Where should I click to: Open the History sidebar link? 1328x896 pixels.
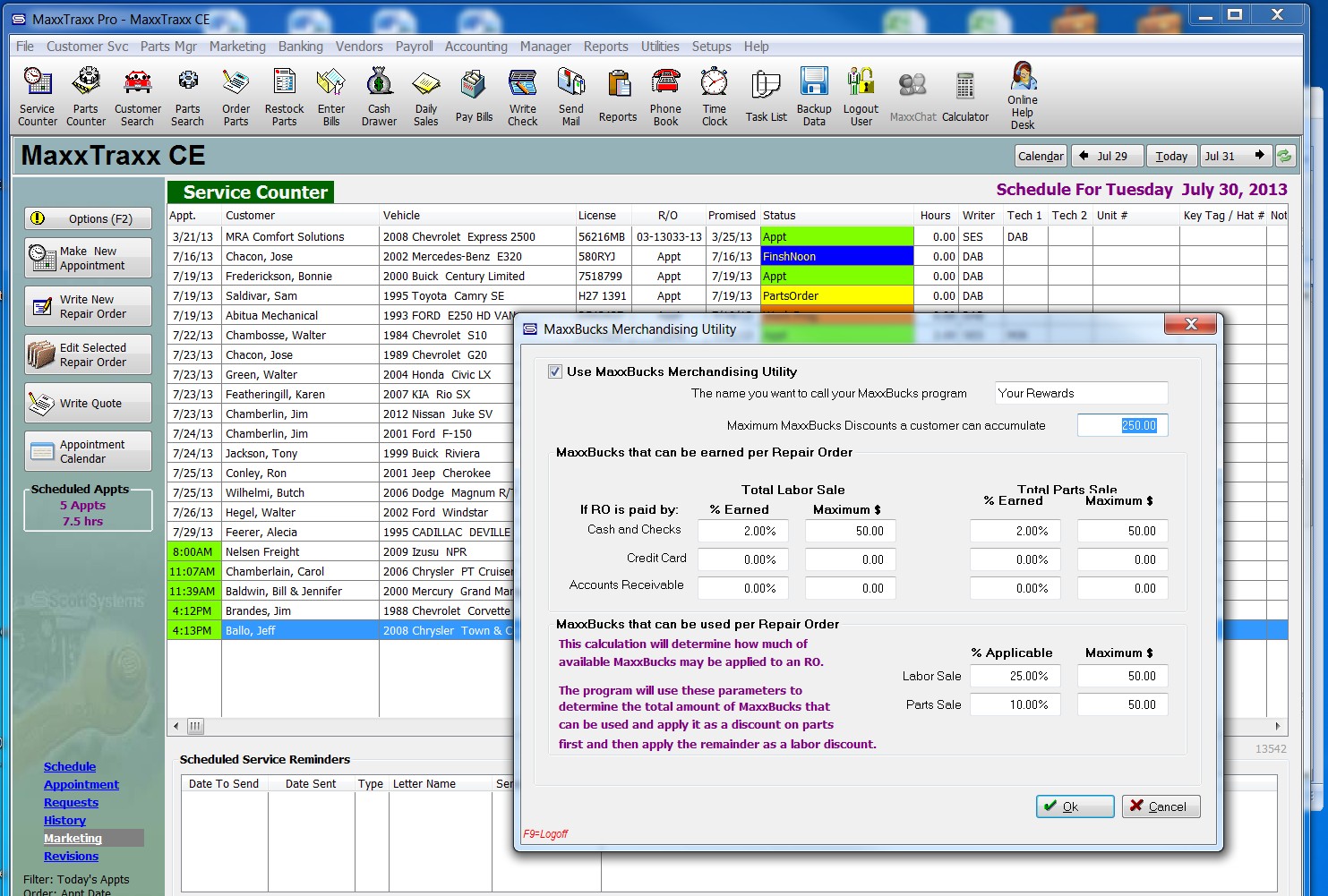pyautogui.click(x=64, y=821)
